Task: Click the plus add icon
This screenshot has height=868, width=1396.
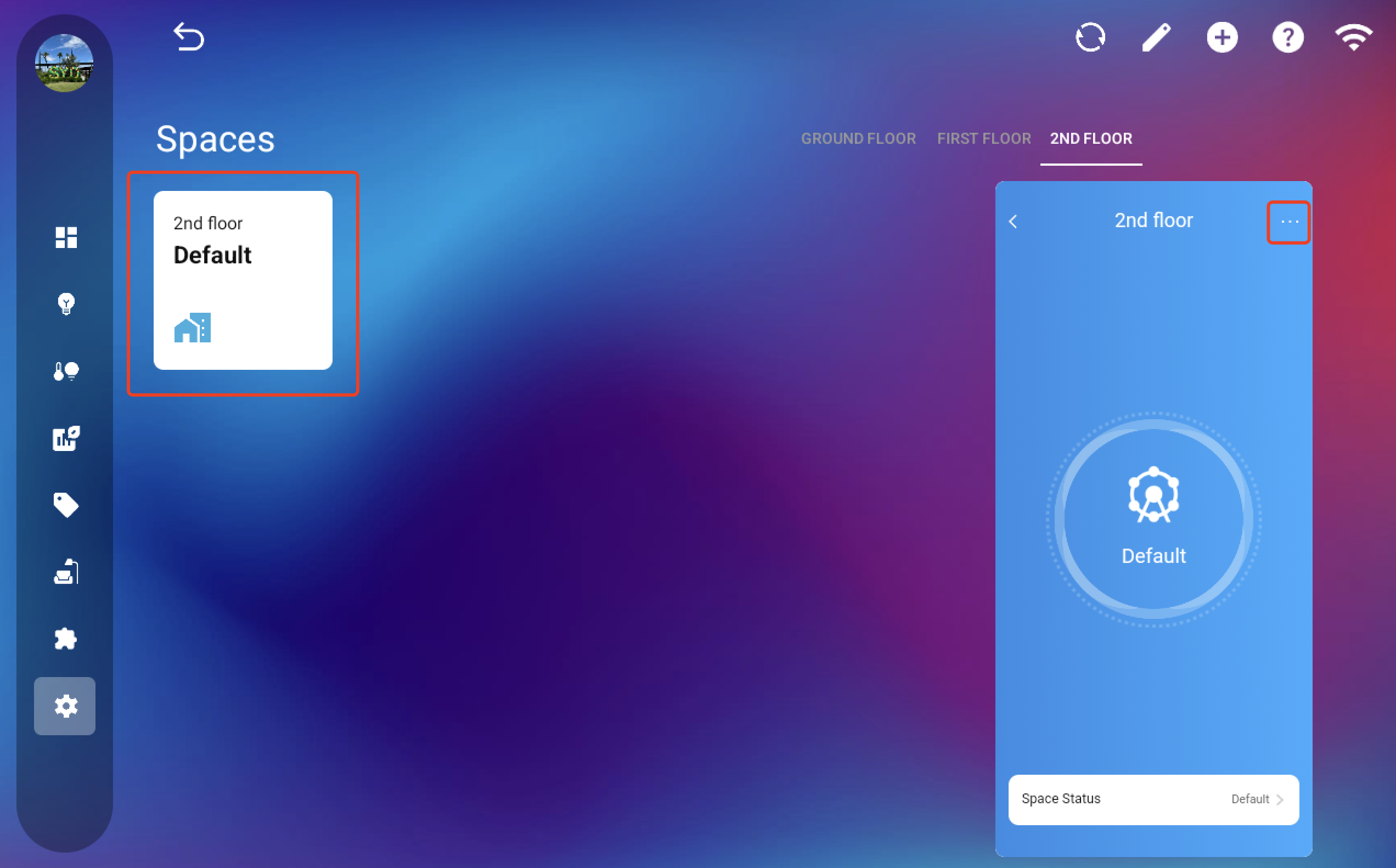Action: tap(1222, 38)
